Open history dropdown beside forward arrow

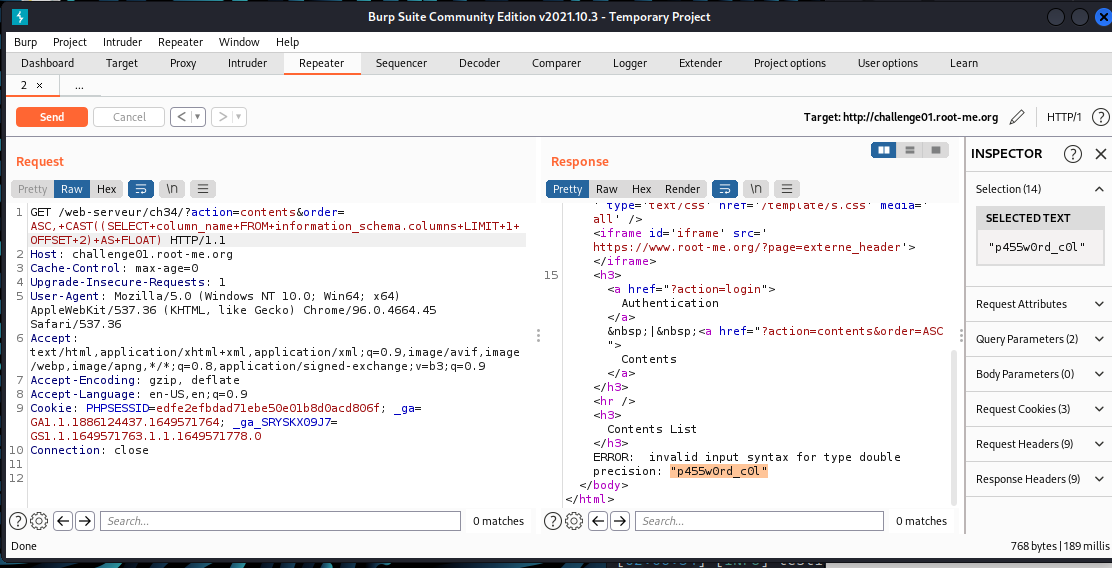(239, 117)
